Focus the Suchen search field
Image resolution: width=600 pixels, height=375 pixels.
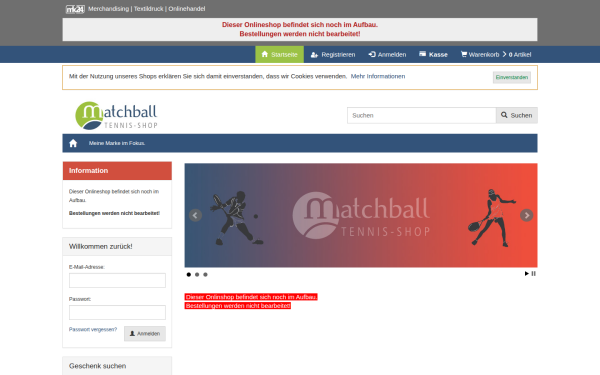click(422, 115)
